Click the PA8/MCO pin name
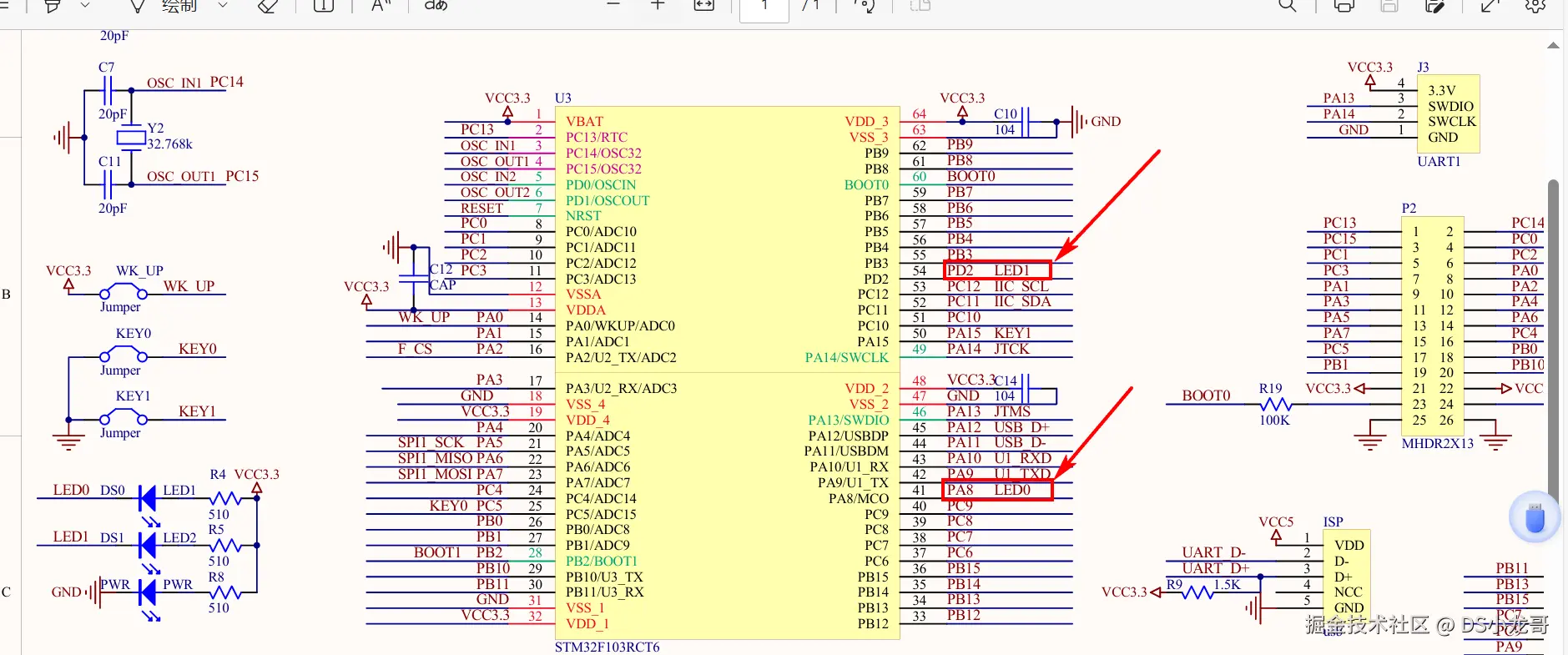 (x=859, y=498)
